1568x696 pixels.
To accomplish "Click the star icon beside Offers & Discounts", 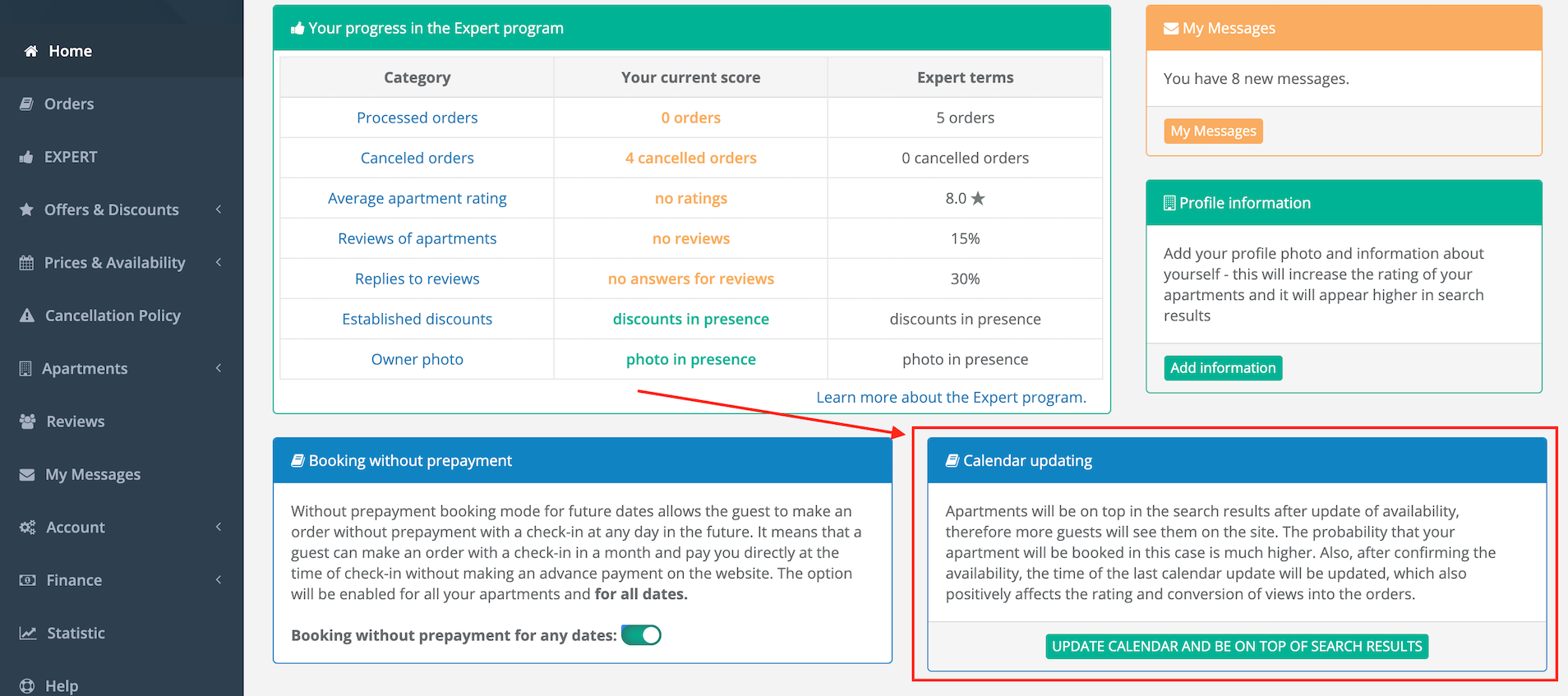I will pos(26,209).
